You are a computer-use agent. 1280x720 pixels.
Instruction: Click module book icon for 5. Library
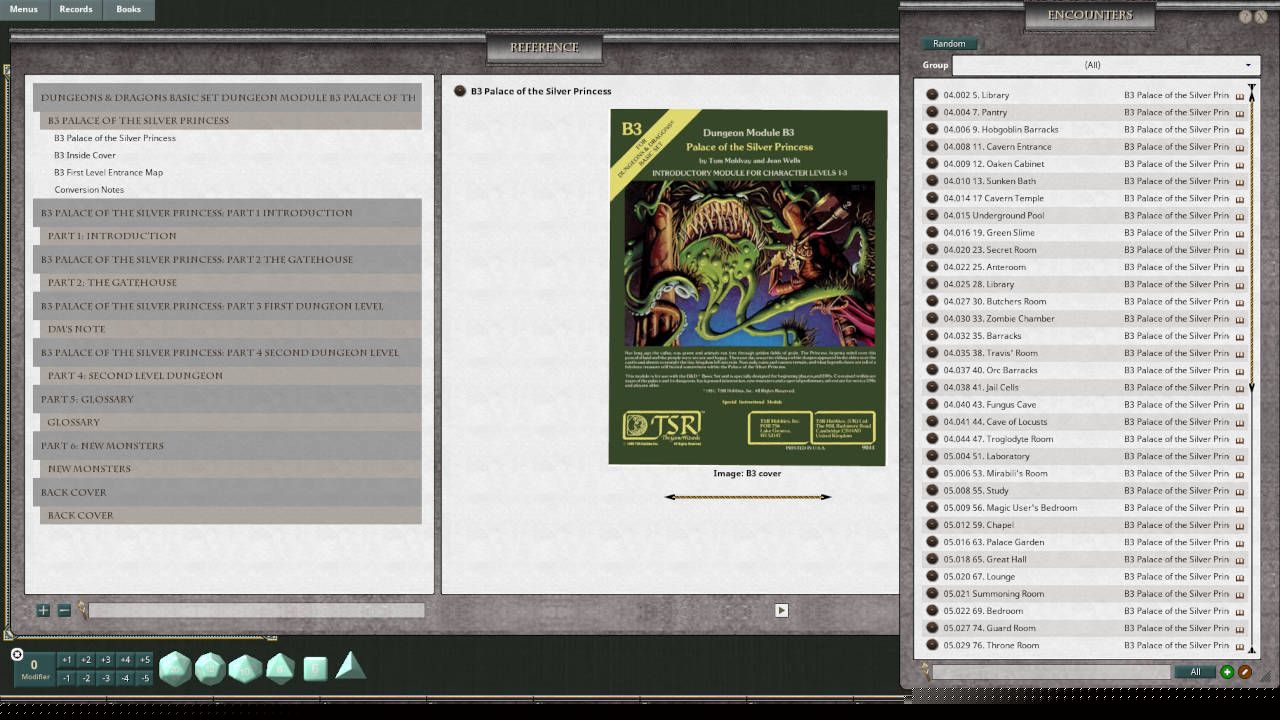point(1240,96)
